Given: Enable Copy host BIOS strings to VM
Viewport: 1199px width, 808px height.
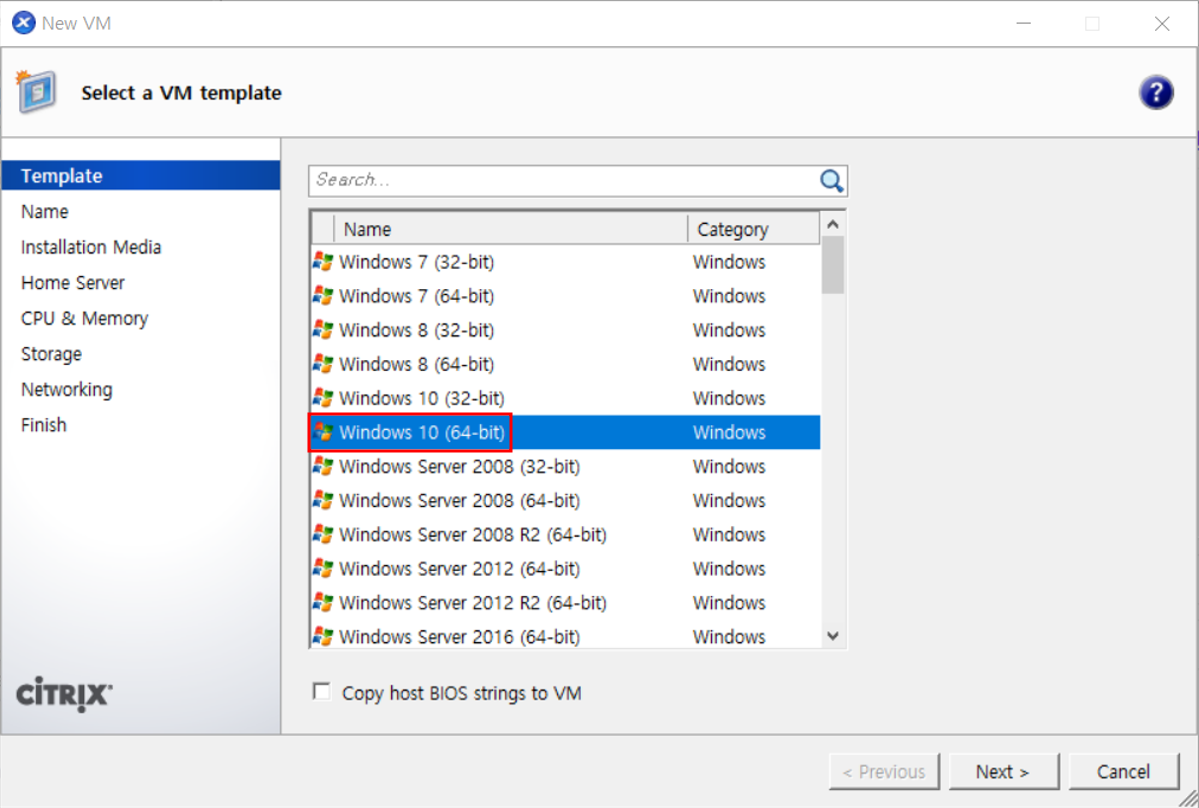Looking at the screenshot, I should [322, 692].
